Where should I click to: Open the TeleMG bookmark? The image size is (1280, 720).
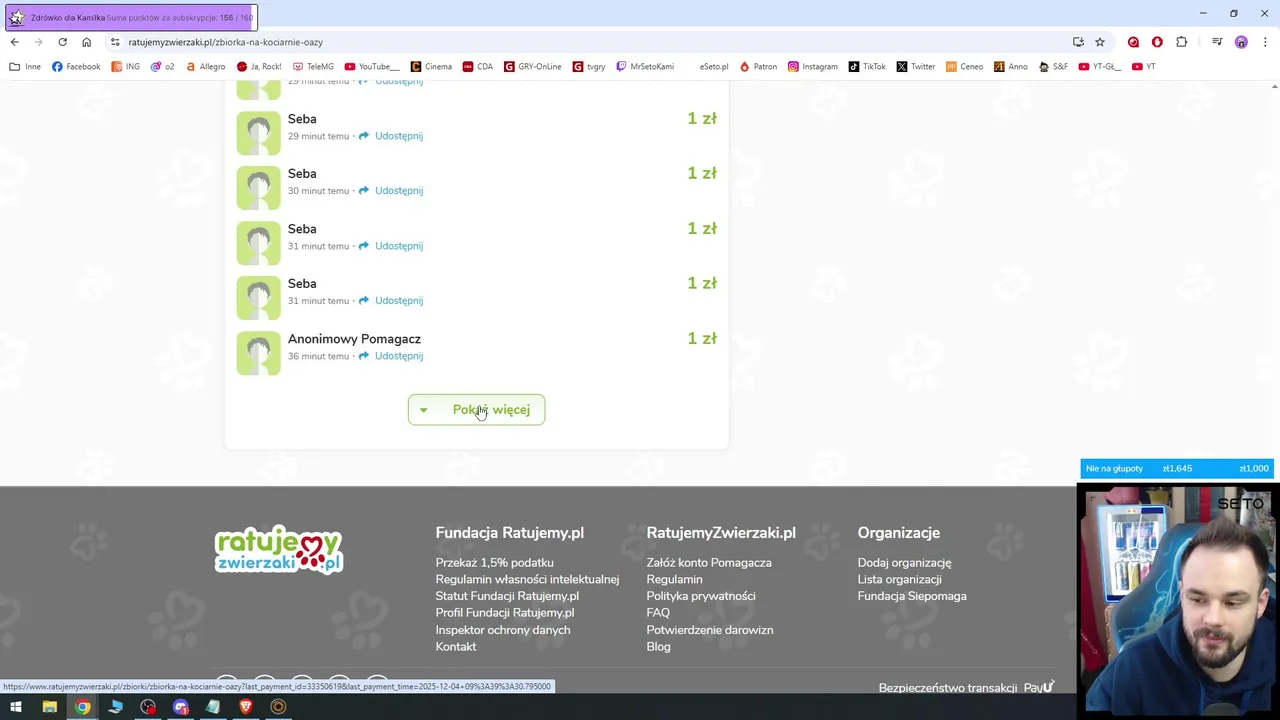pyautogui.click(x=313, y=67)
